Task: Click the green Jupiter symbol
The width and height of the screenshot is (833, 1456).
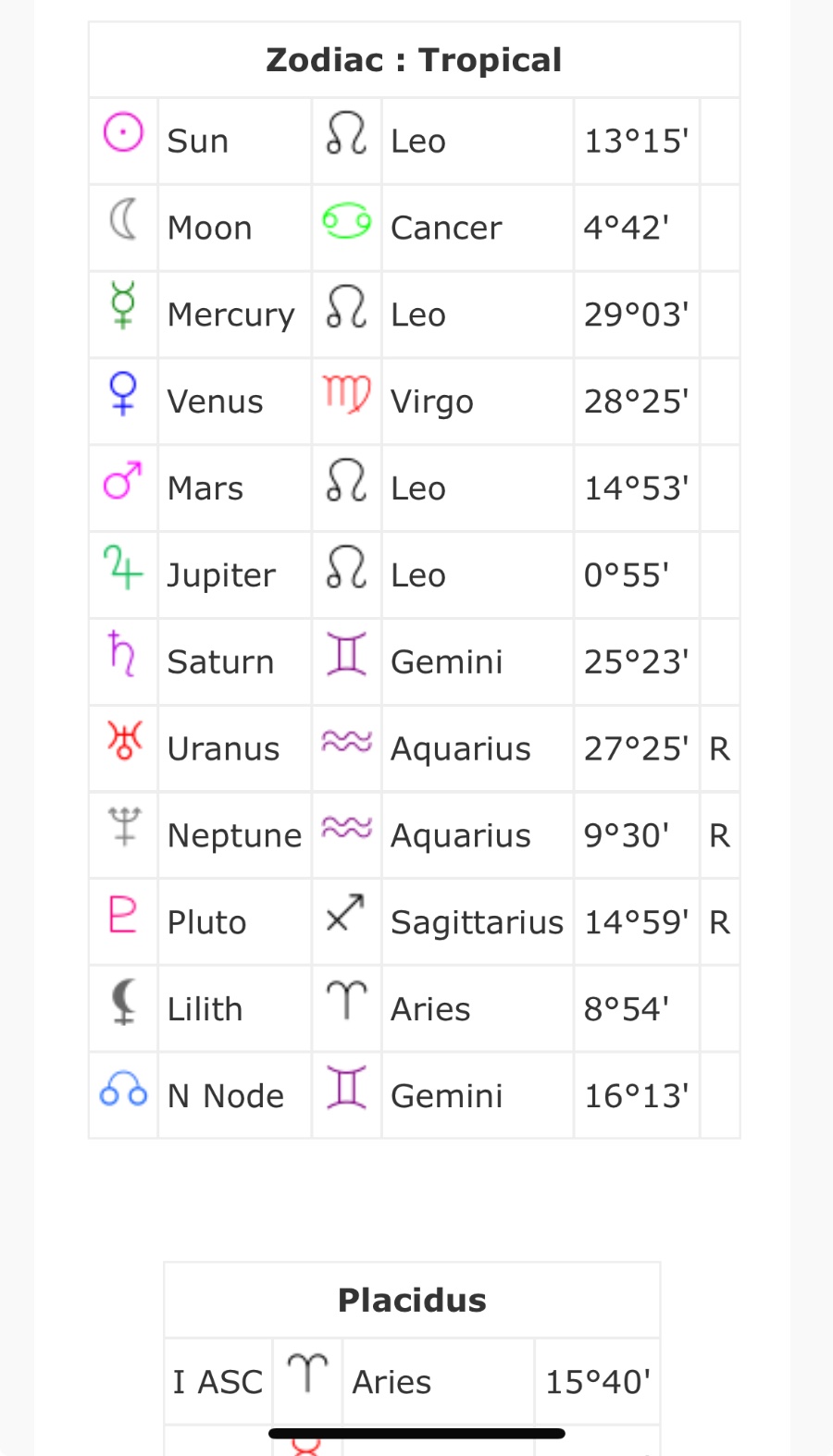Action: click(x=123, y=567)
